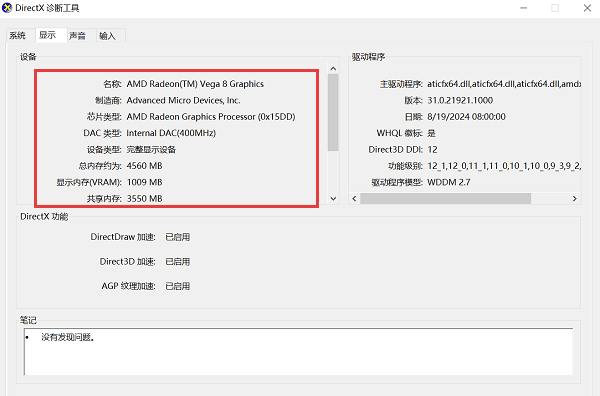Click total memory value 4560 MB
This screenshot has width=600, height=396.
click(145, 166)
